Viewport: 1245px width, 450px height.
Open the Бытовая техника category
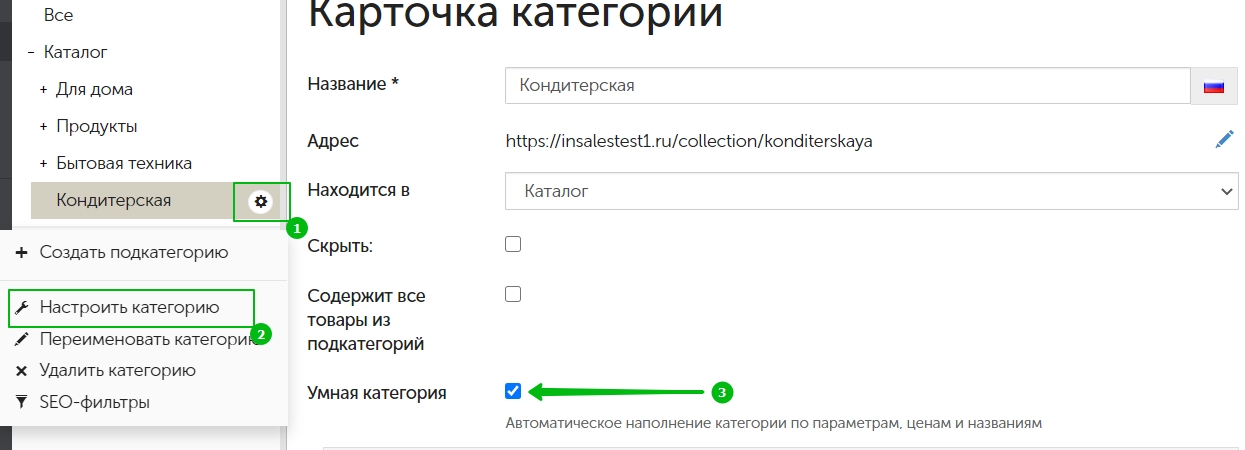click(124, 163)
